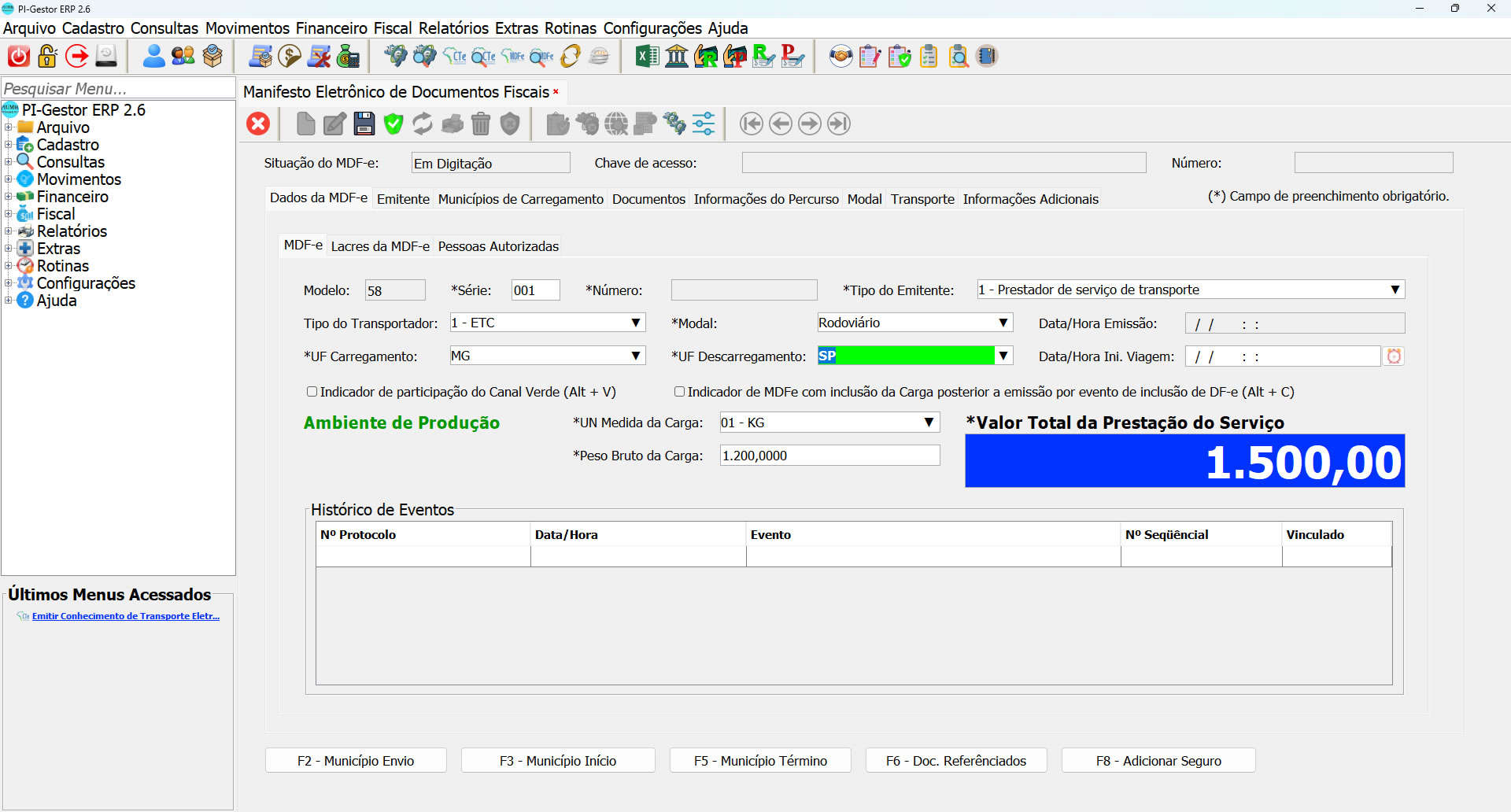Enable Canal Verde participation indicator checkbox
Screen dimensions: 1511x812
[312, 392]
